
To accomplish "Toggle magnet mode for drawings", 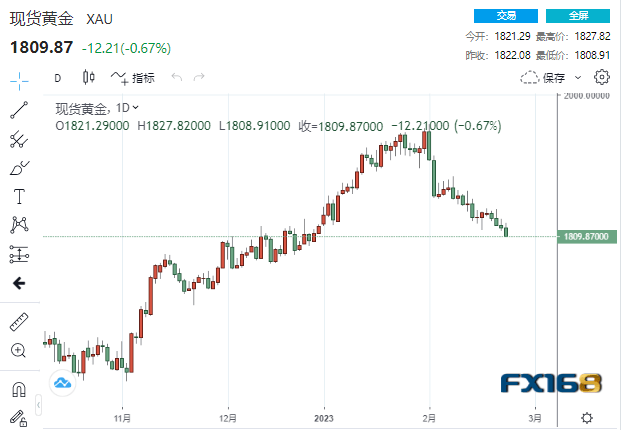I will [18, 389].
